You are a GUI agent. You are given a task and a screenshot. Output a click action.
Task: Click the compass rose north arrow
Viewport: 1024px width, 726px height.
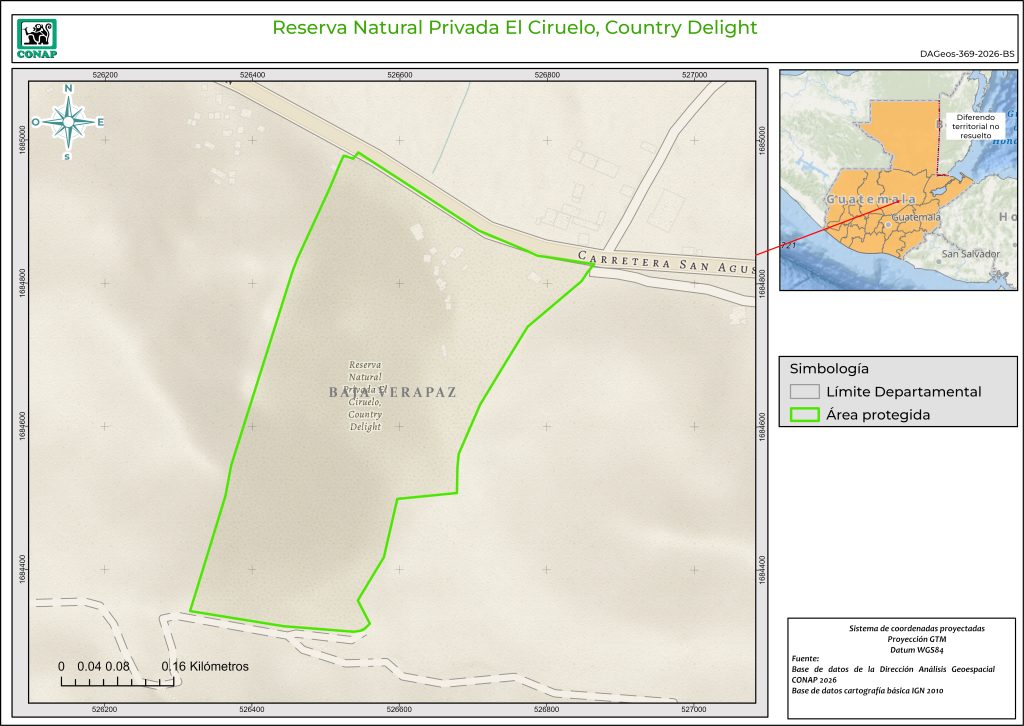pyautogui.click(x=68, y=121)
